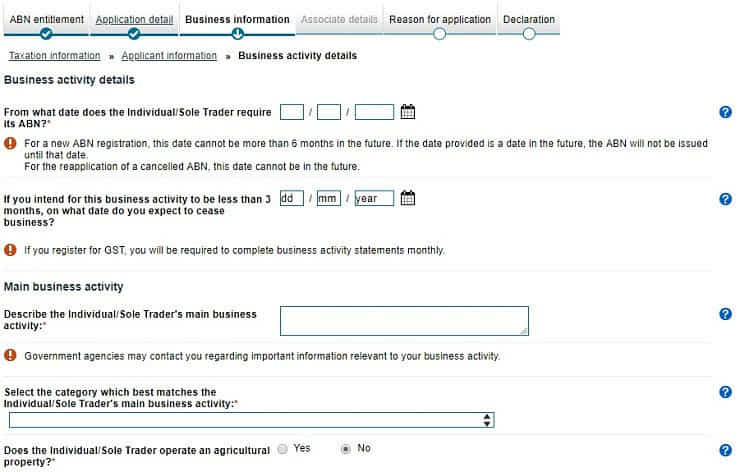Click the day field of ABN start date
Image resolution: width=740 pixels, height=472 pixels.
292,112
